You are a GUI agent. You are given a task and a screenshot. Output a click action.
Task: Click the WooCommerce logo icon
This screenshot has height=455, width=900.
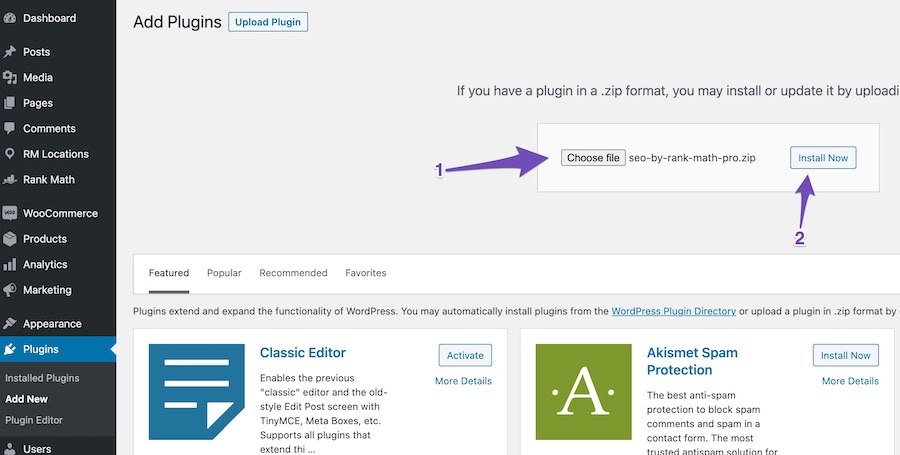pos(9,213)
